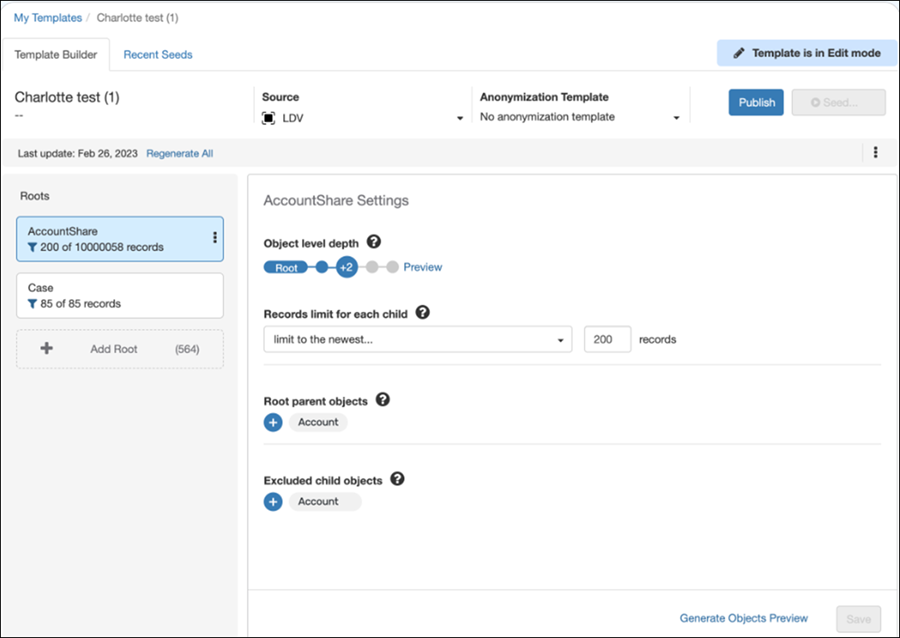Click the 'Template is in Edit mode' banner

[806, 53]
